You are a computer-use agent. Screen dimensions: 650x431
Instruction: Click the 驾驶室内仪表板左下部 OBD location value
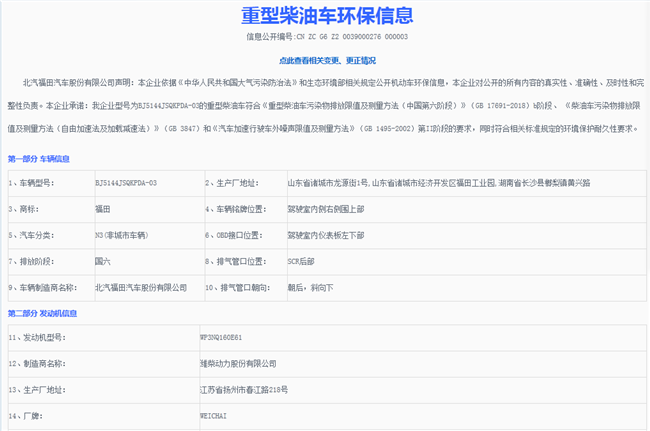(324, 235)
